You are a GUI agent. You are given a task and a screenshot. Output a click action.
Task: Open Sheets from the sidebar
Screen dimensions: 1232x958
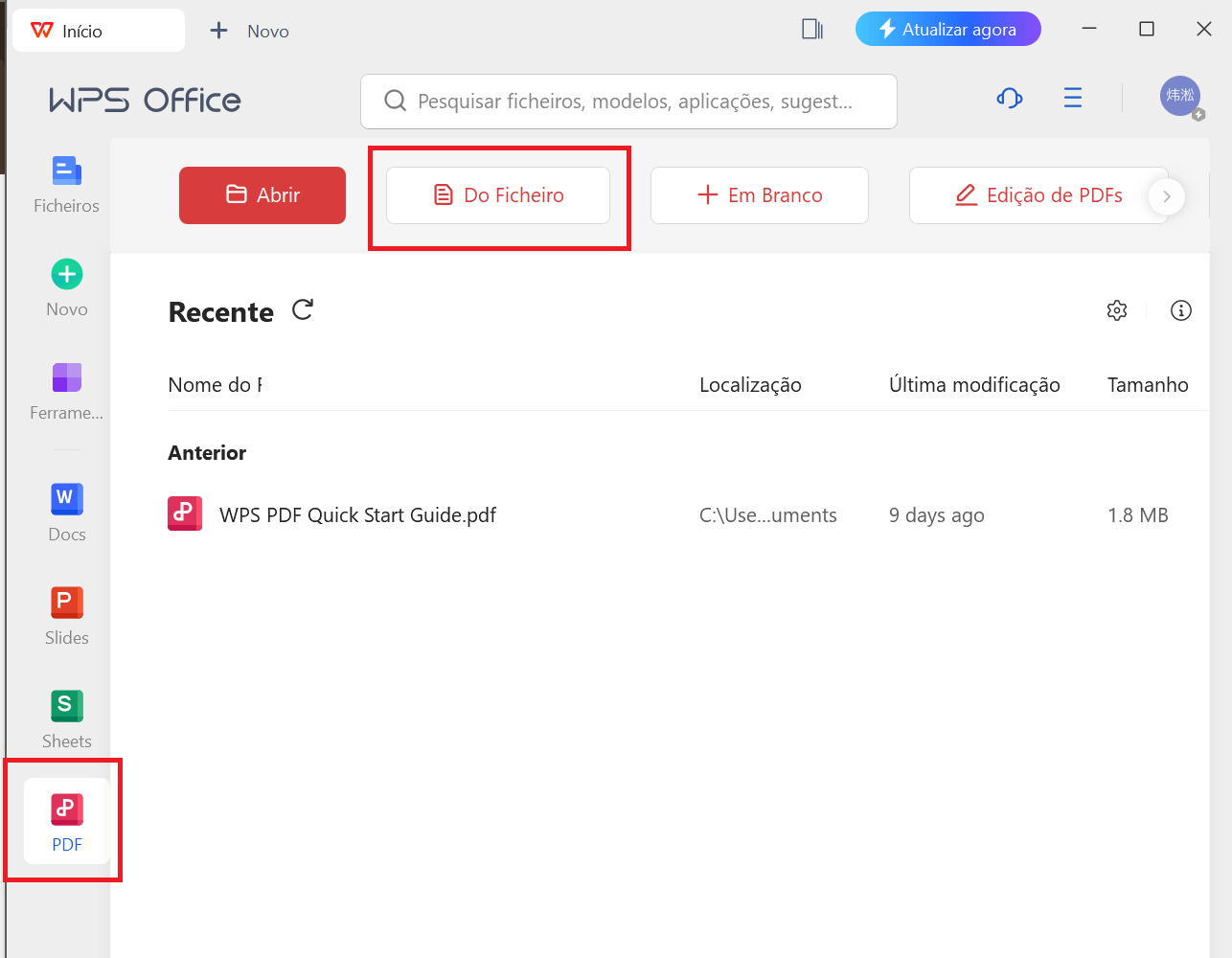pos(66,721)
